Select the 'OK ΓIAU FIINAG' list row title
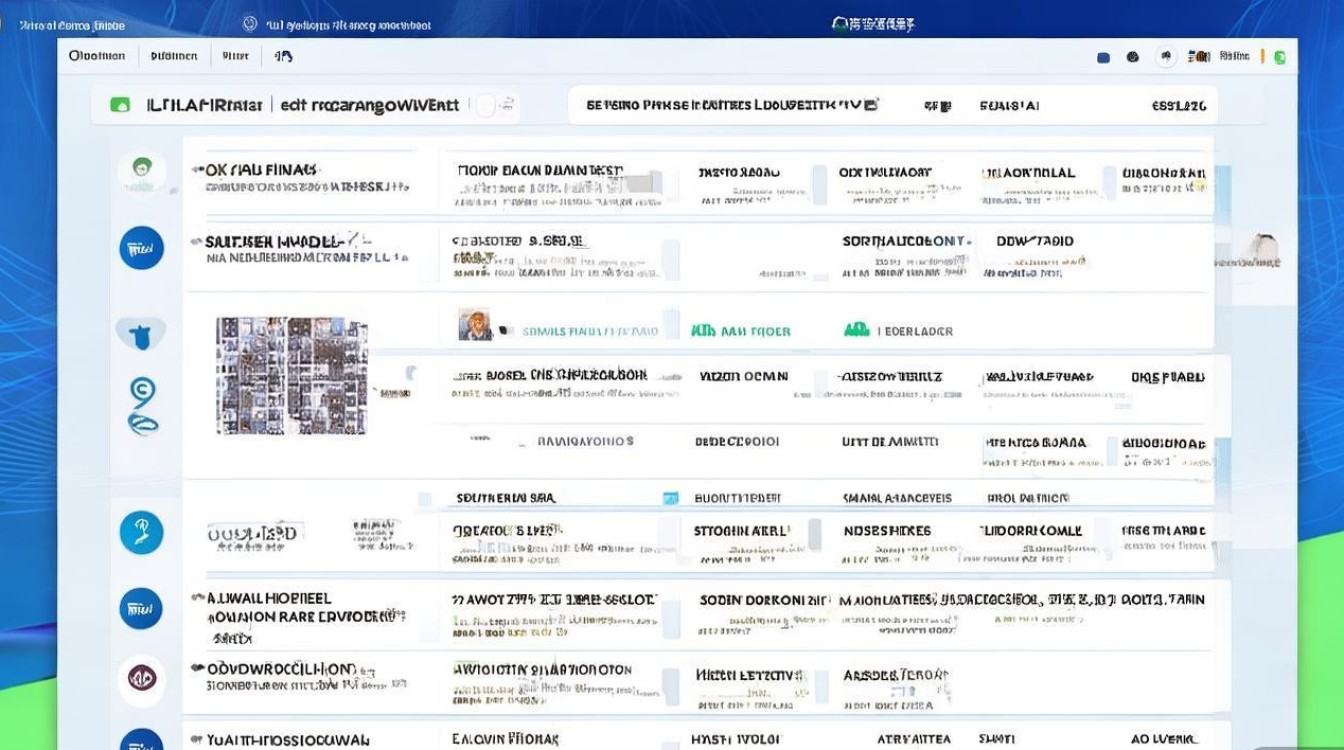Image resolution: width=1344 pixels, height=750 pixels. (x=260, y=171)
